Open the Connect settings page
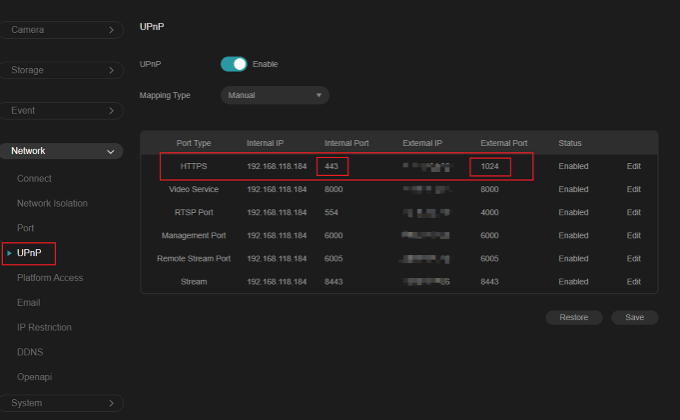Viewport: 680px width, 420px height. (34, 178)
